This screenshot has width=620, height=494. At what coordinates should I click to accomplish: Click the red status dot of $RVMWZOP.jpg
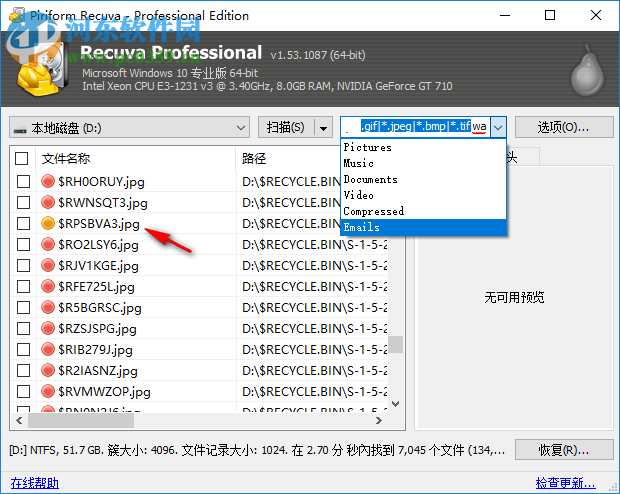[48, 391]
